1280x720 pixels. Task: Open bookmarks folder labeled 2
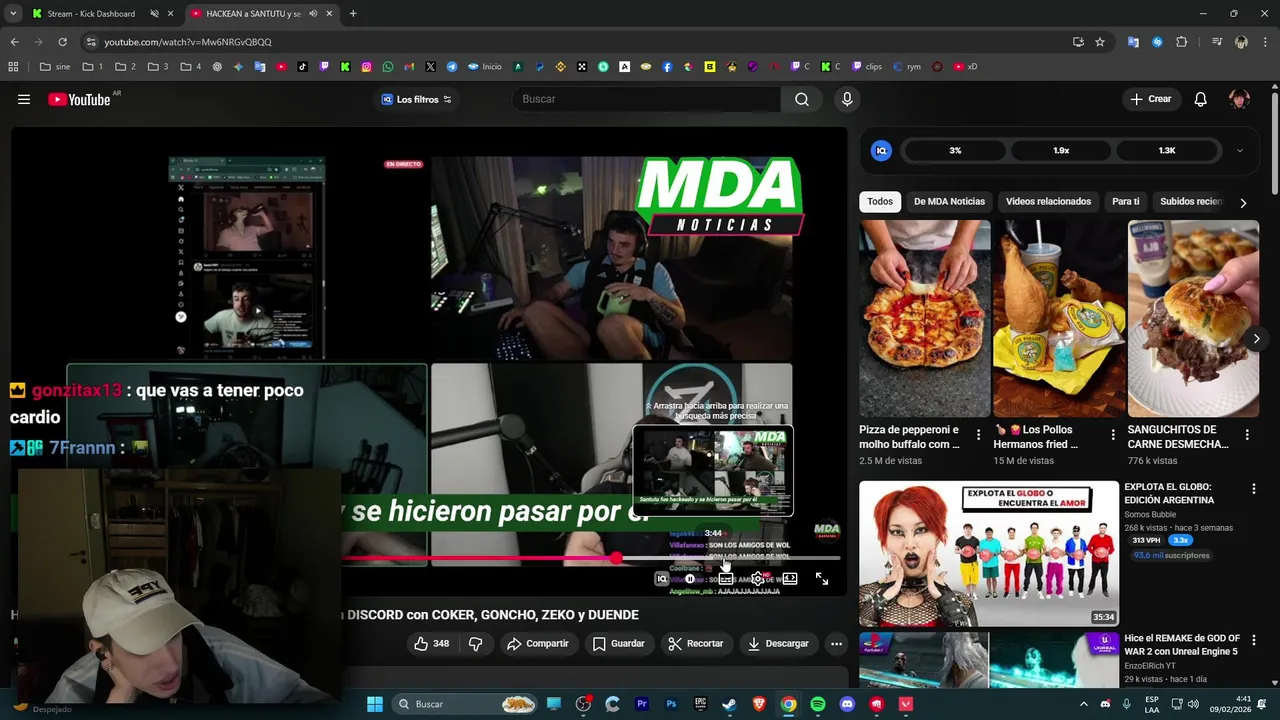pos(125,67)
